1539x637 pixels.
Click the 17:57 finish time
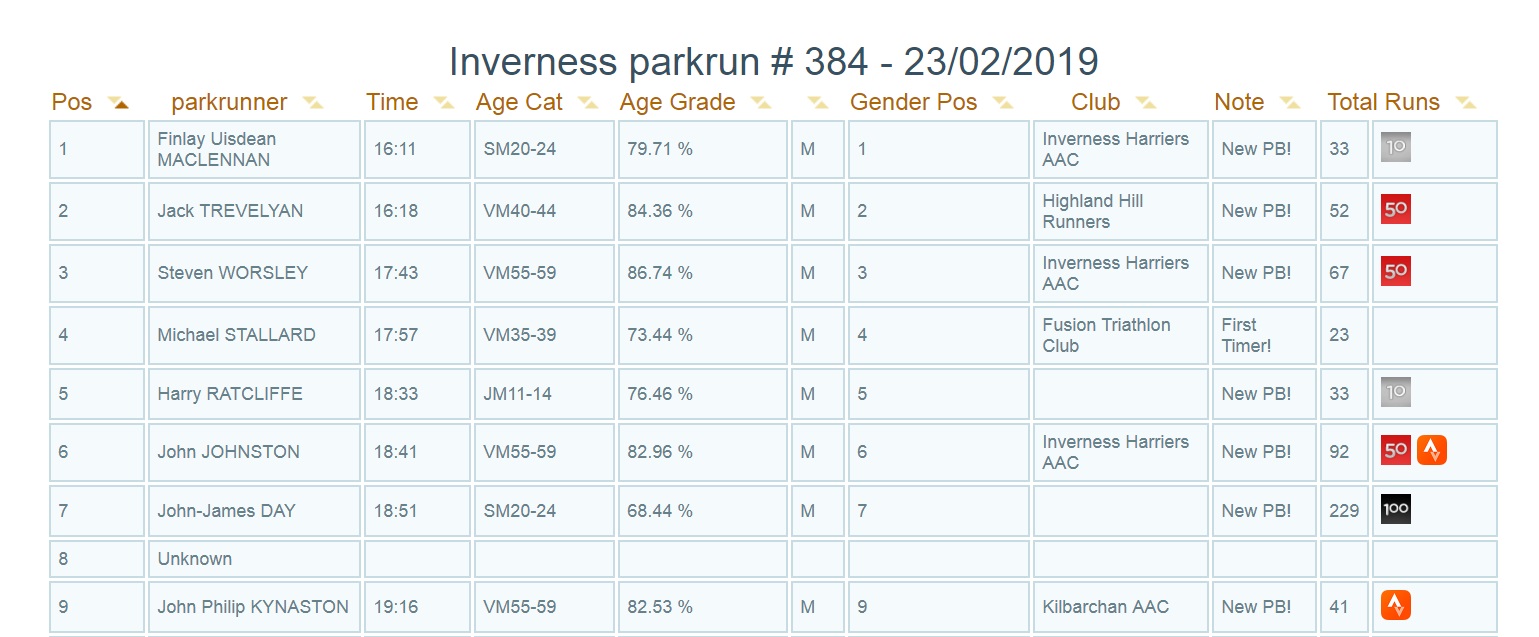[x=396, y=335]
